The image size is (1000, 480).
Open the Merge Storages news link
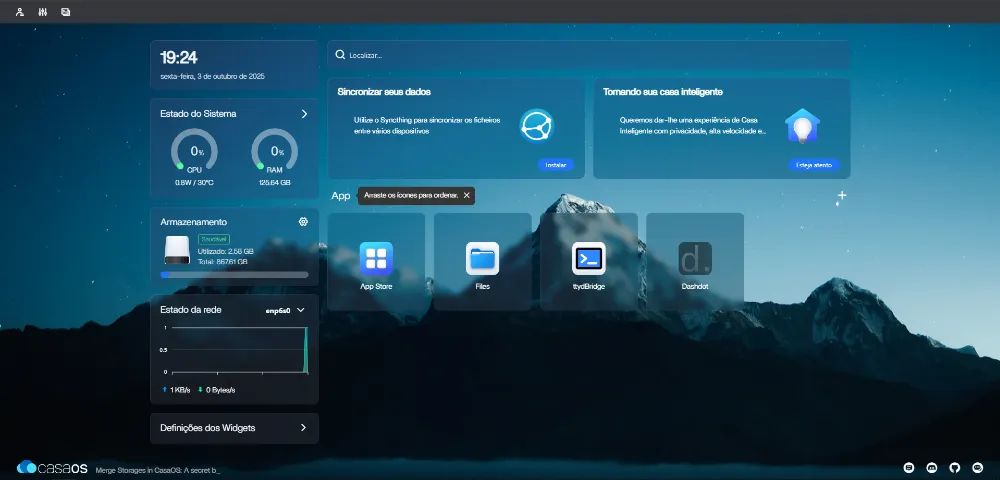pos(158,470)
